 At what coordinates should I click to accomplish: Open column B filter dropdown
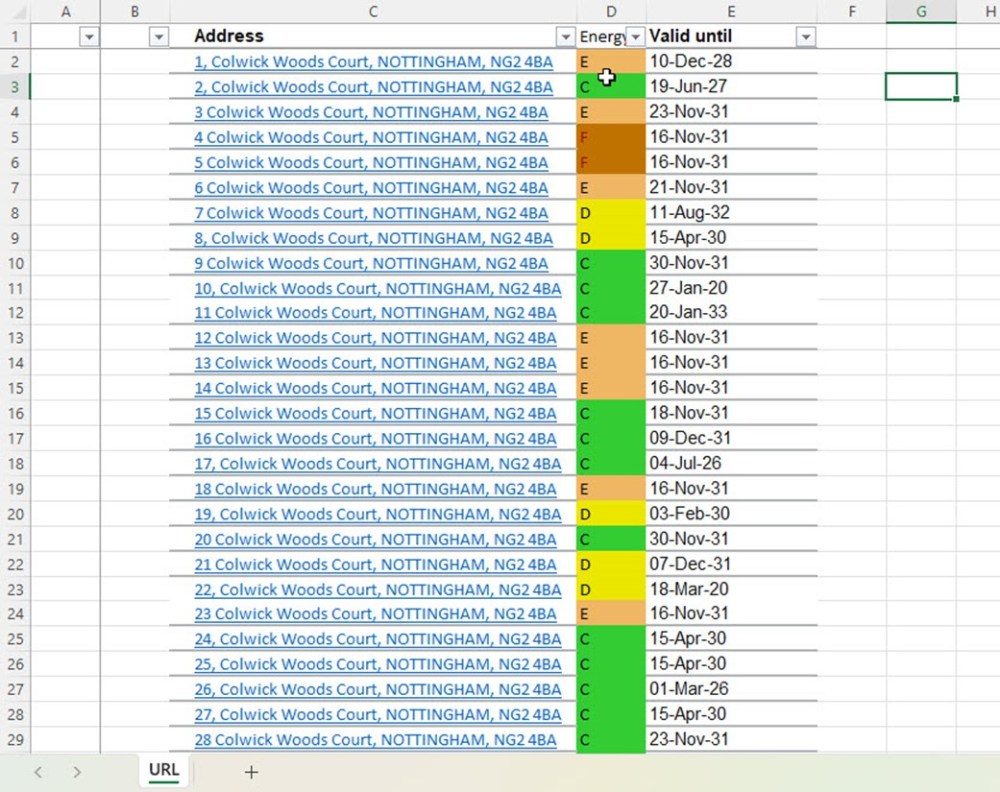point(158,37)
